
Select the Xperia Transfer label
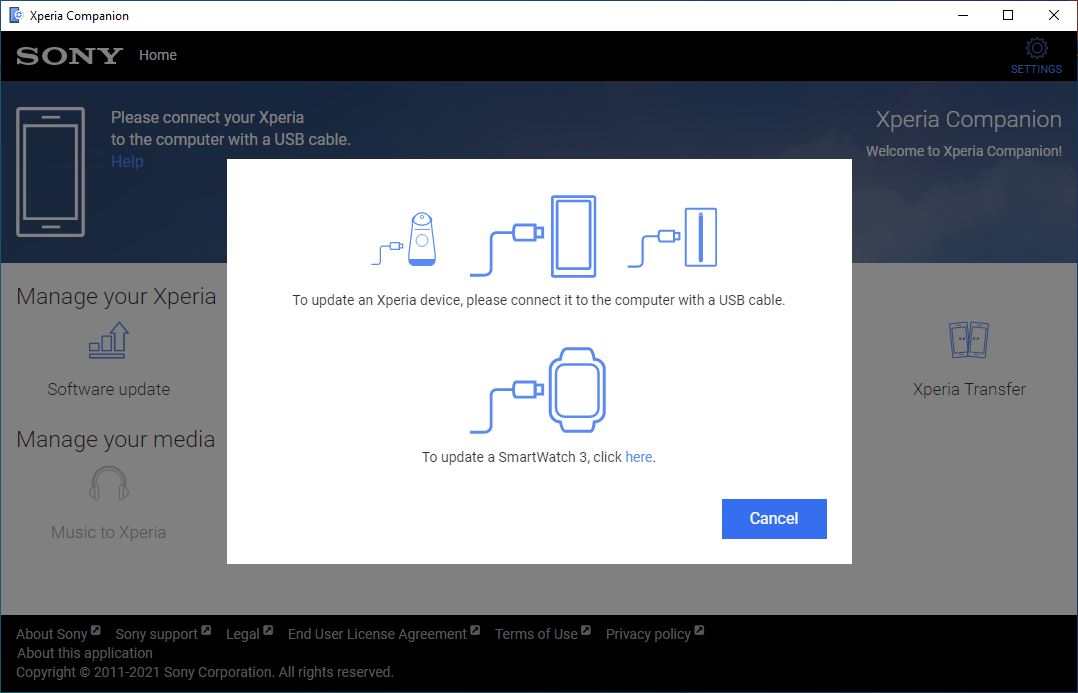pos(969,389)
